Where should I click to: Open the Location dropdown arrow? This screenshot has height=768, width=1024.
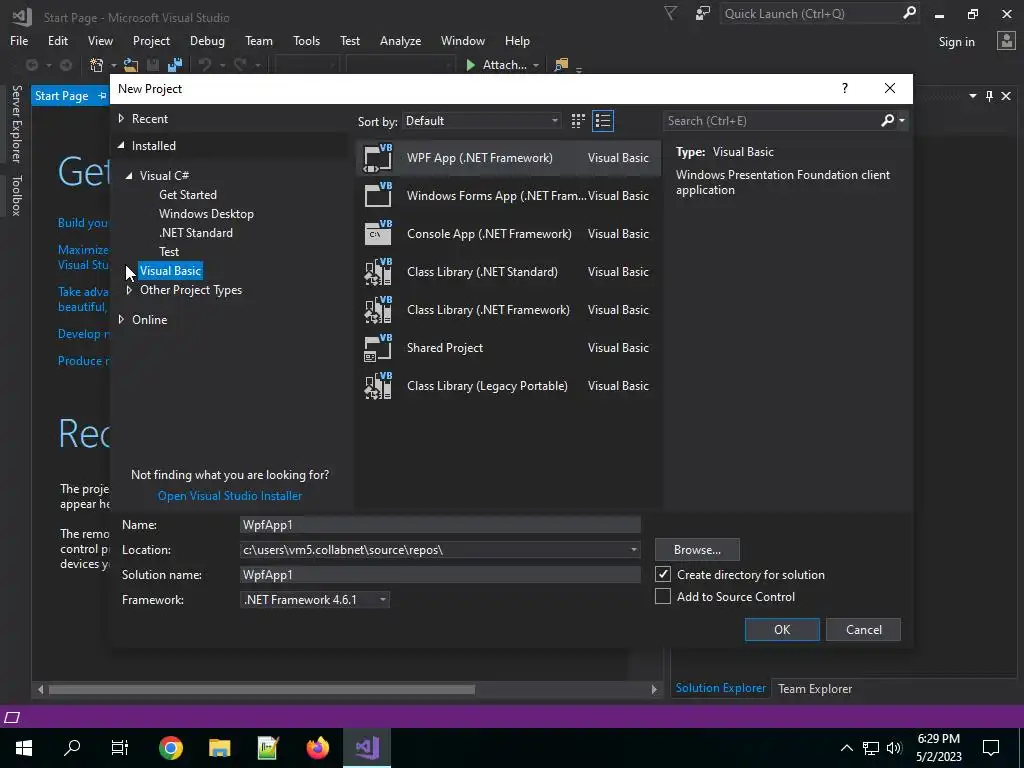tap(633, 550)
